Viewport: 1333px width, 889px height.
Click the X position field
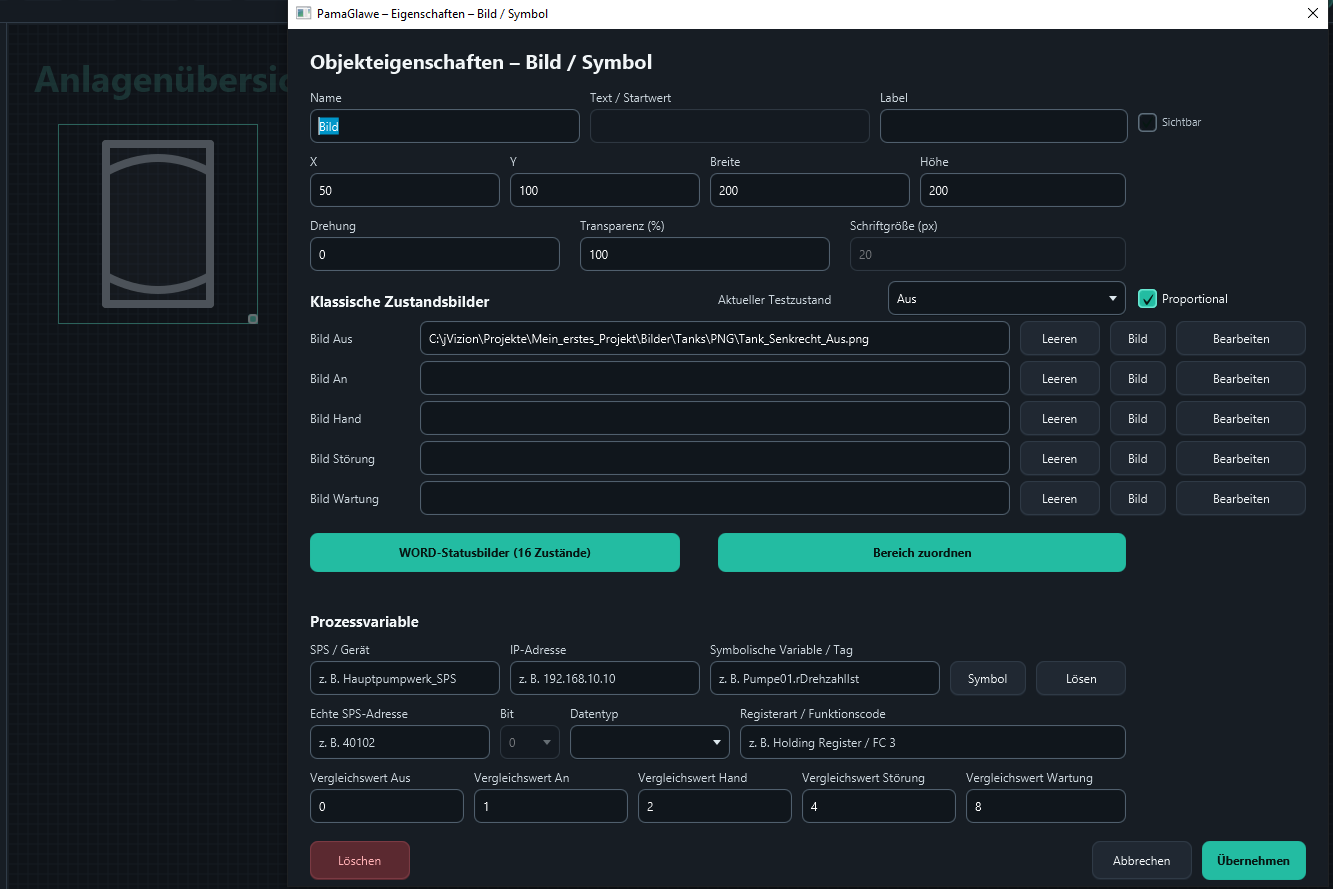coord(405,190)
